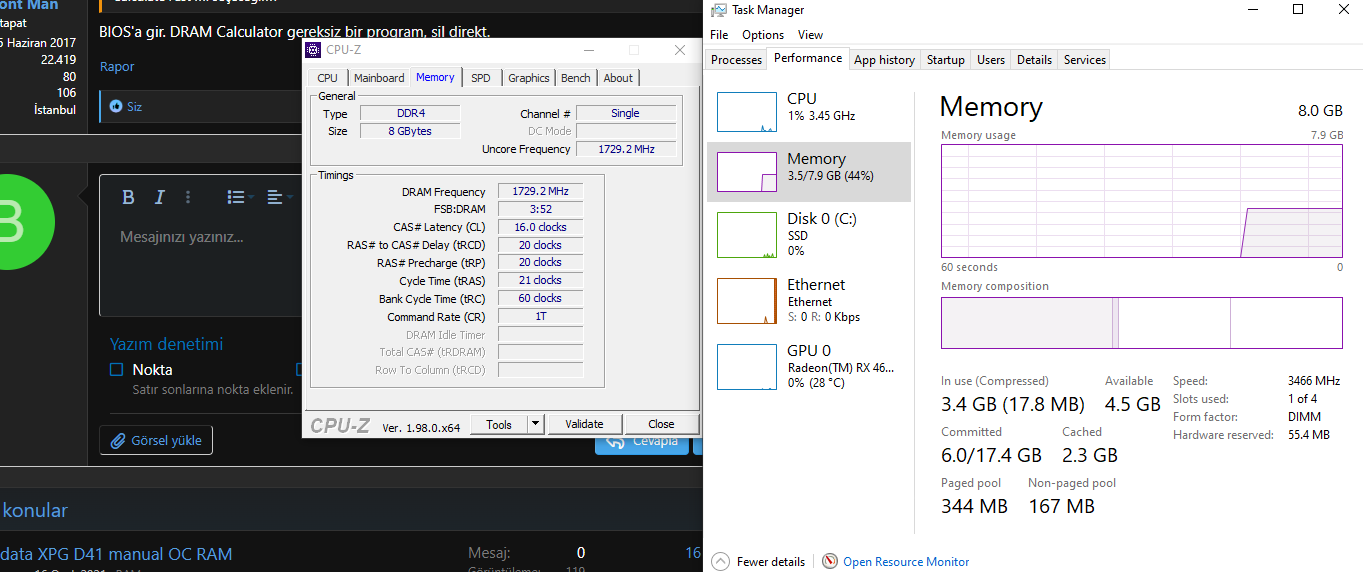
Task: Expand the Tools dropdown arrow in CPU-Z
Action: pos(535,424)
